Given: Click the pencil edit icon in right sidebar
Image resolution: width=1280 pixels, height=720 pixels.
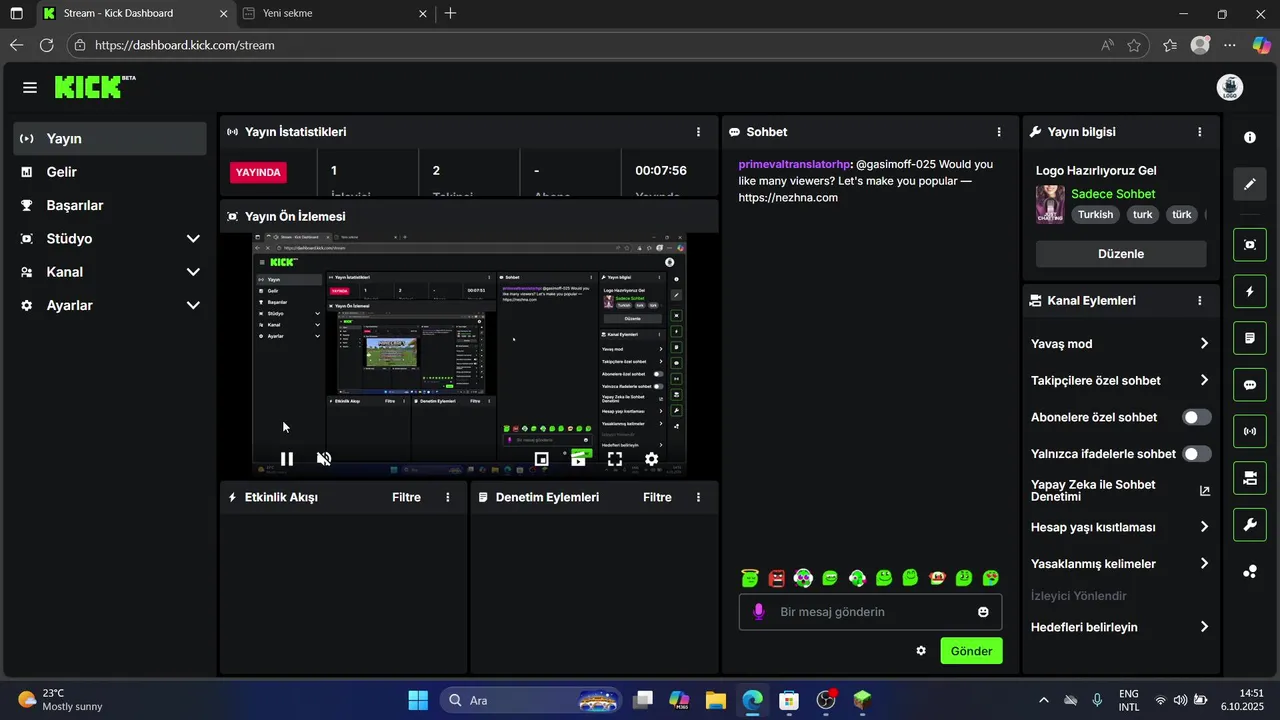Looking at the screenshot, I should [x=1250, y=184].
